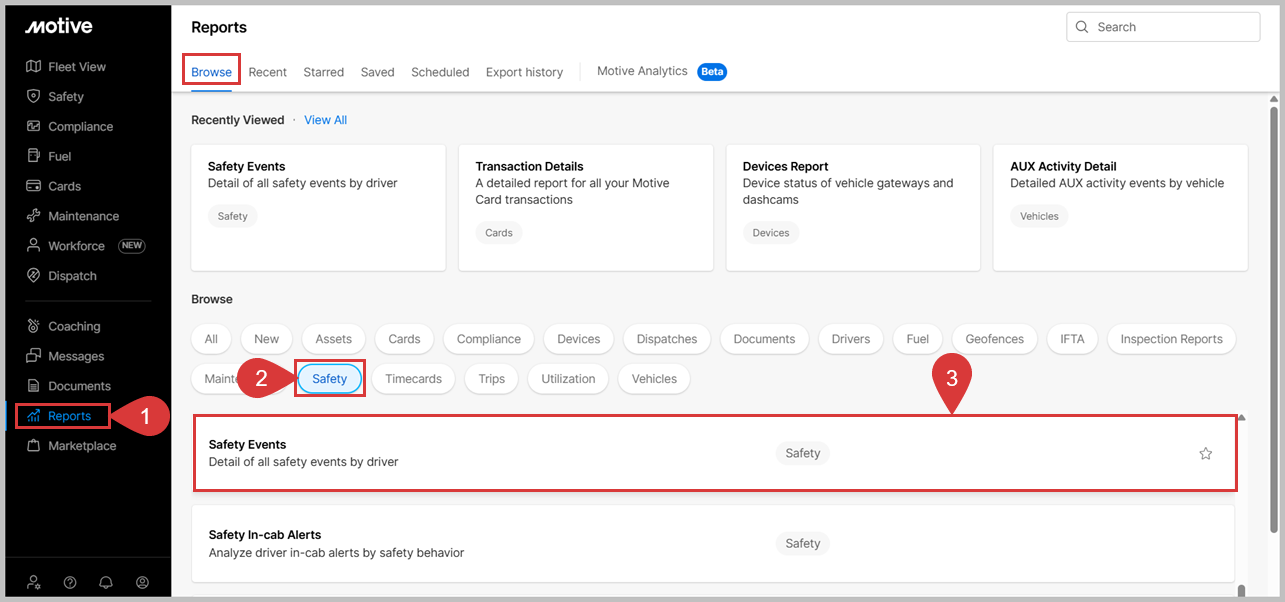Image resolution: width=1285 pixels, height=602 pixels.
Task: Show notifications with the bell icon
Action: click(106, 582)
